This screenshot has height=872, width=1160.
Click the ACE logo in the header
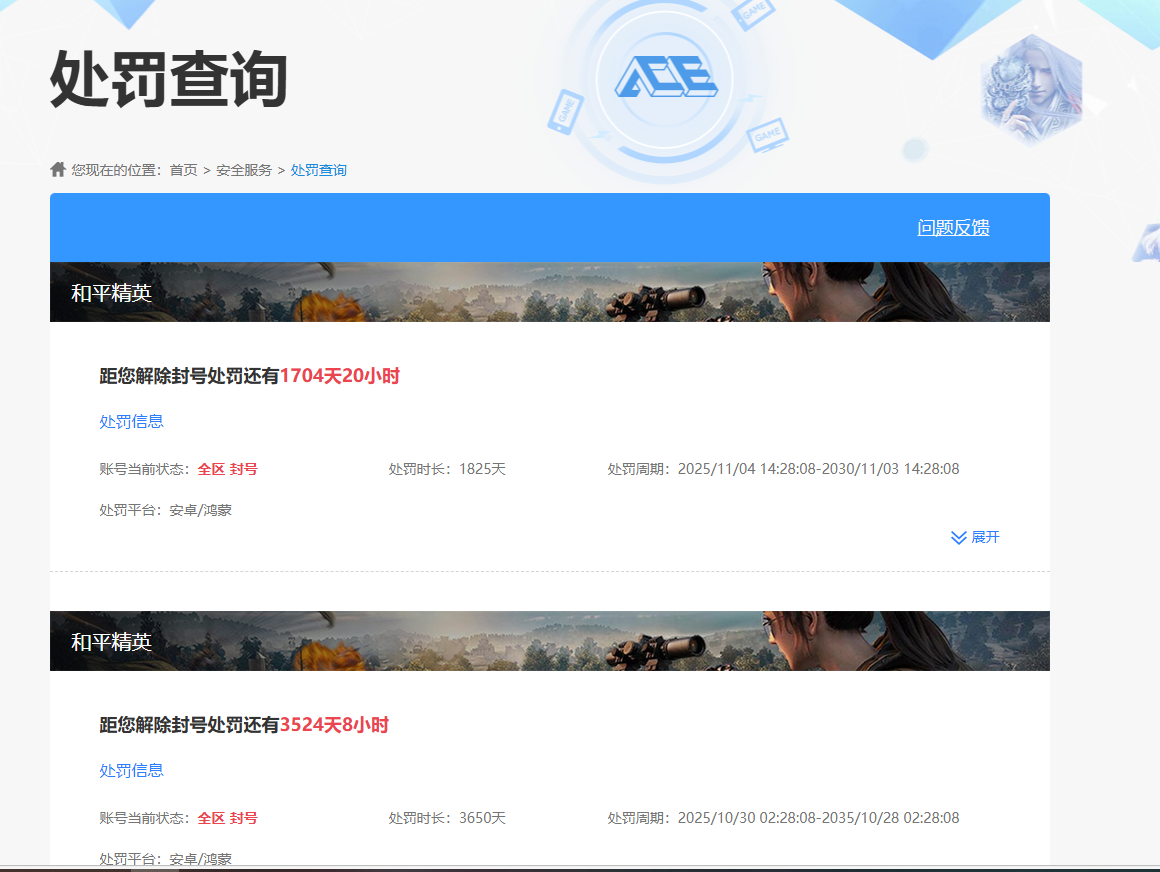665,77
